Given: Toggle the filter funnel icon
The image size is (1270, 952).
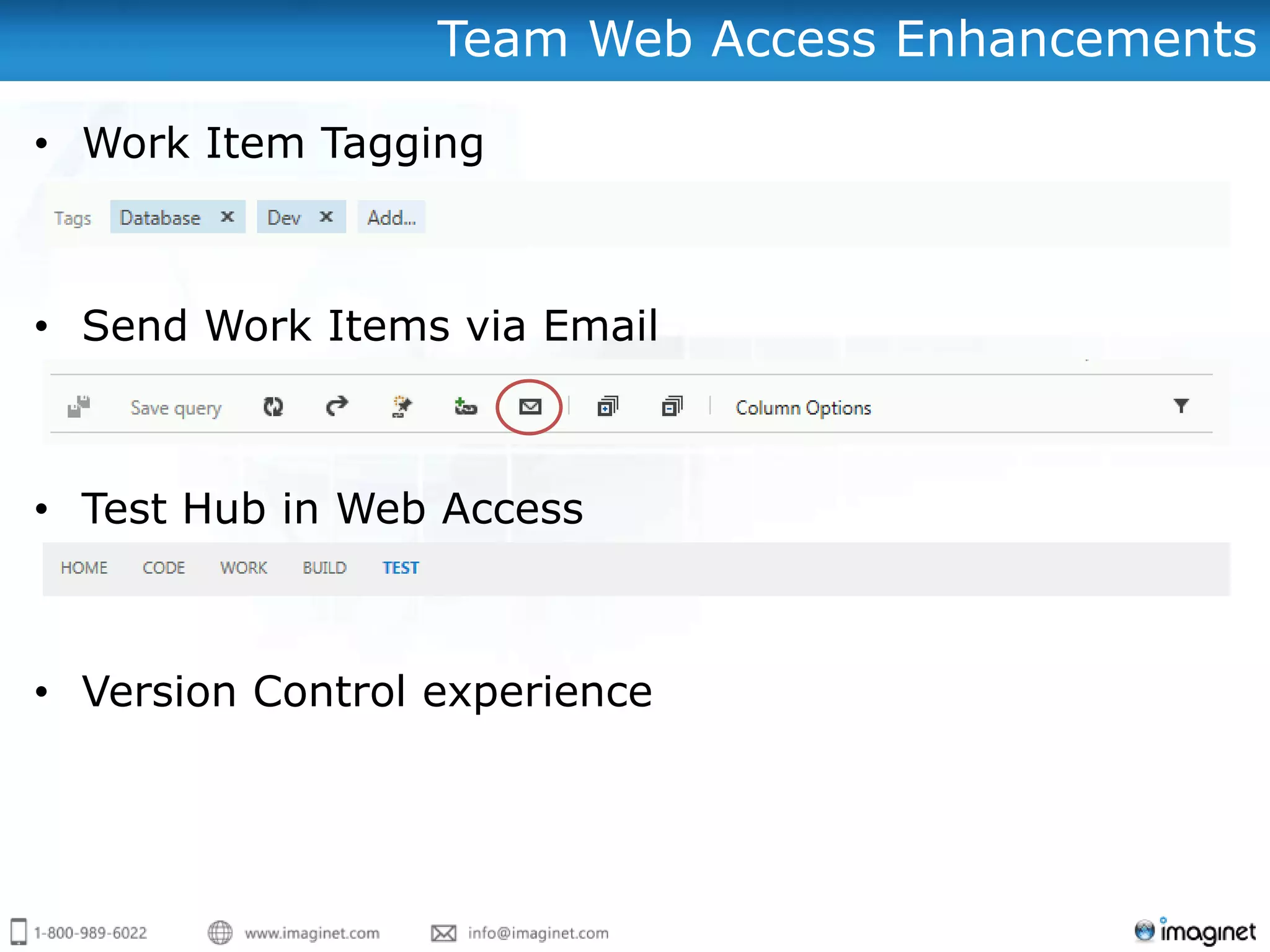Looking at the screenshot, I should [1181, 406].
